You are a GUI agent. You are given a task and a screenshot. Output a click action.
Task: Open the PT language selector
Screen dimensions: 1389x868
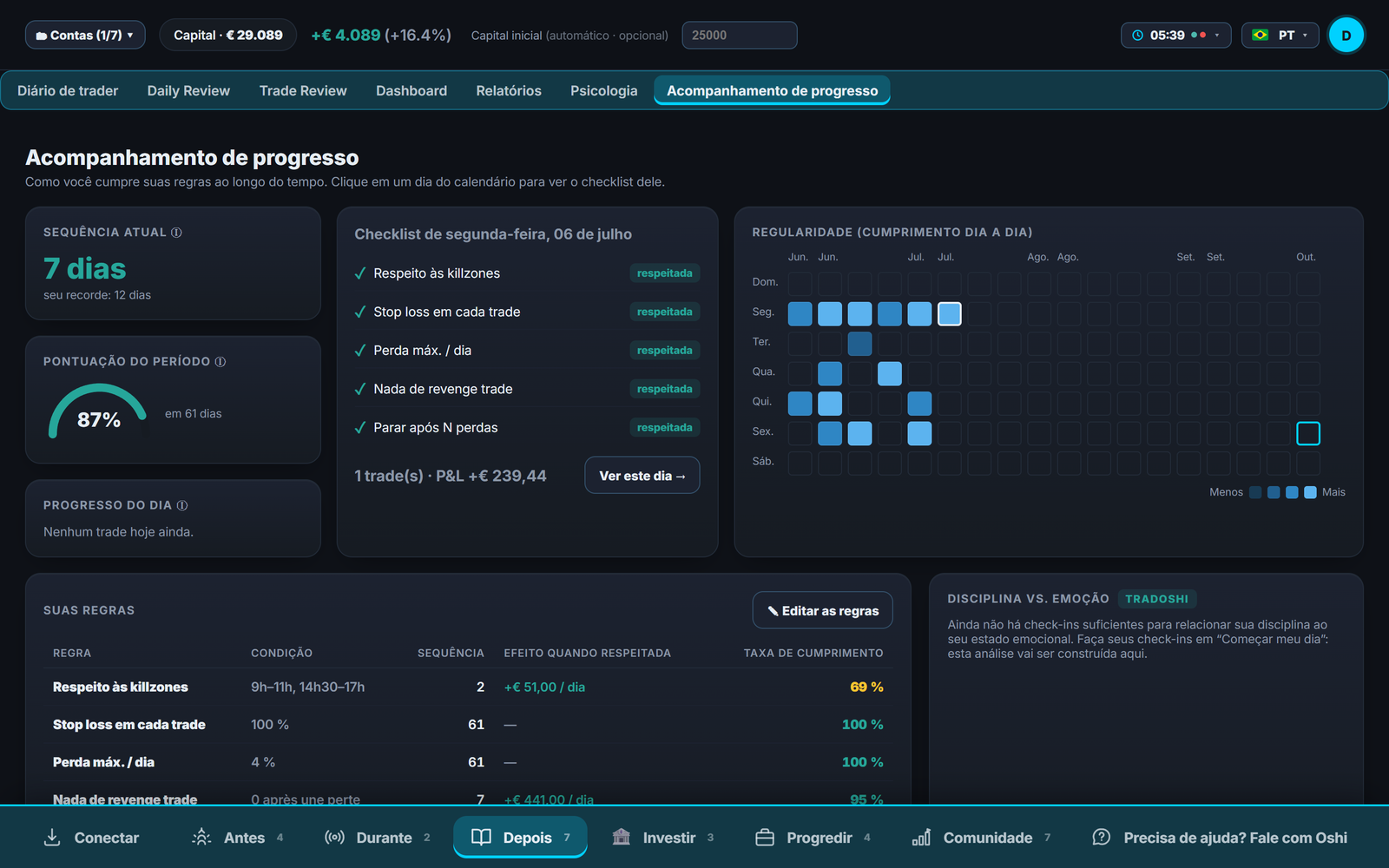coord(1280,36)
